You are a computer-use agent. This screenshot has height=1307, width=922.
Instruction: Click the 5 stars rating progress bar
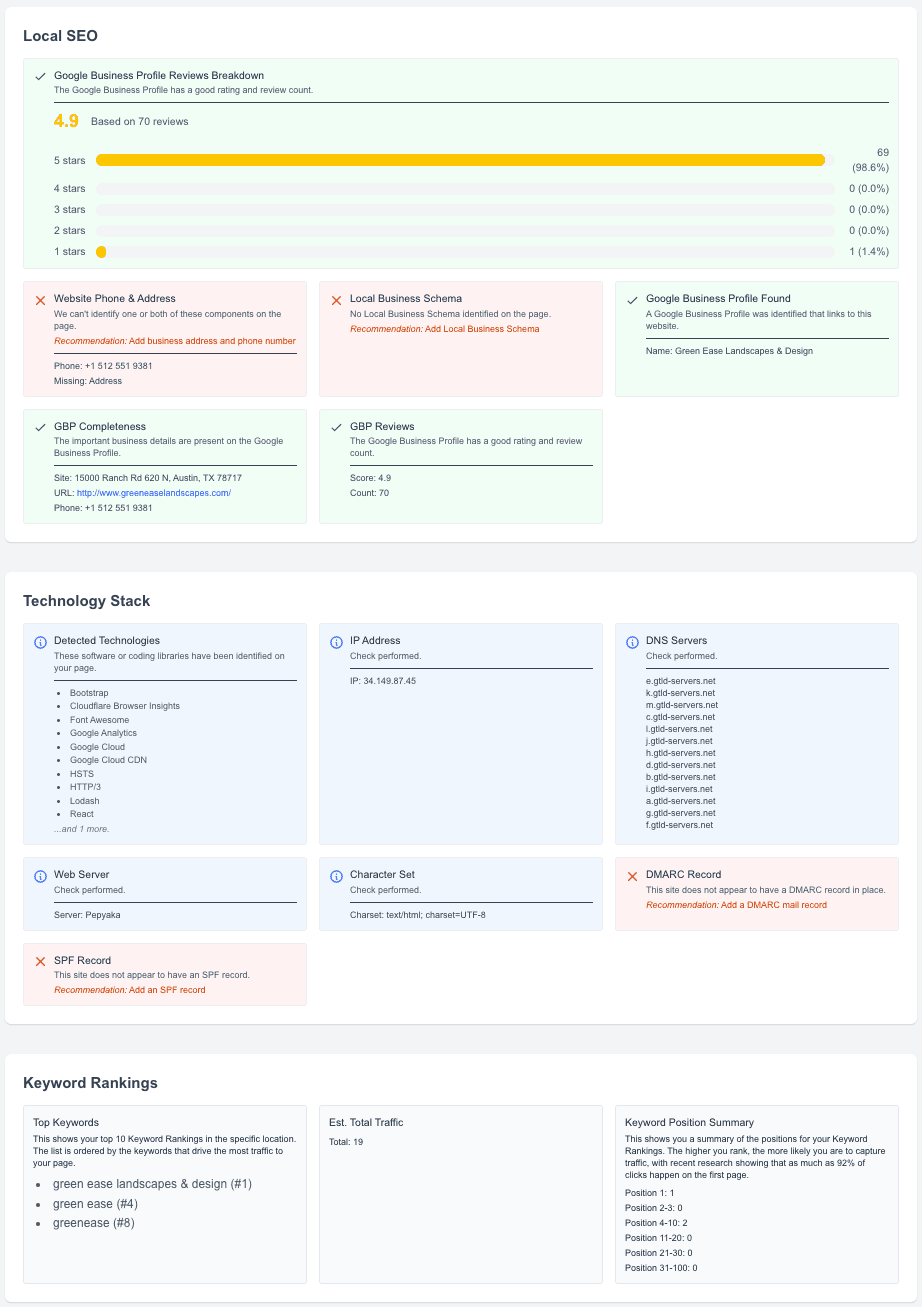click(x=460, y=159)
